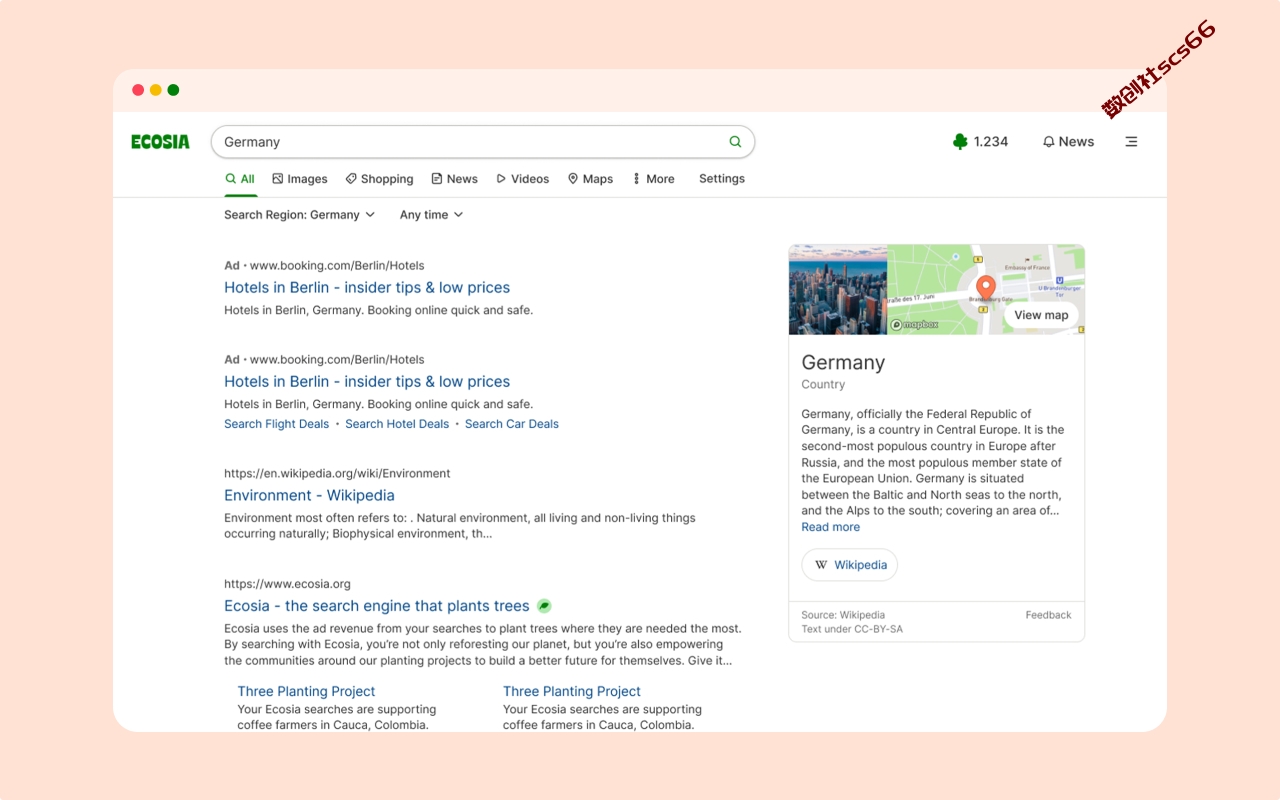Open News notifications bell button
Viewport: 1280px width, 800px height.
coord(1068,142)
